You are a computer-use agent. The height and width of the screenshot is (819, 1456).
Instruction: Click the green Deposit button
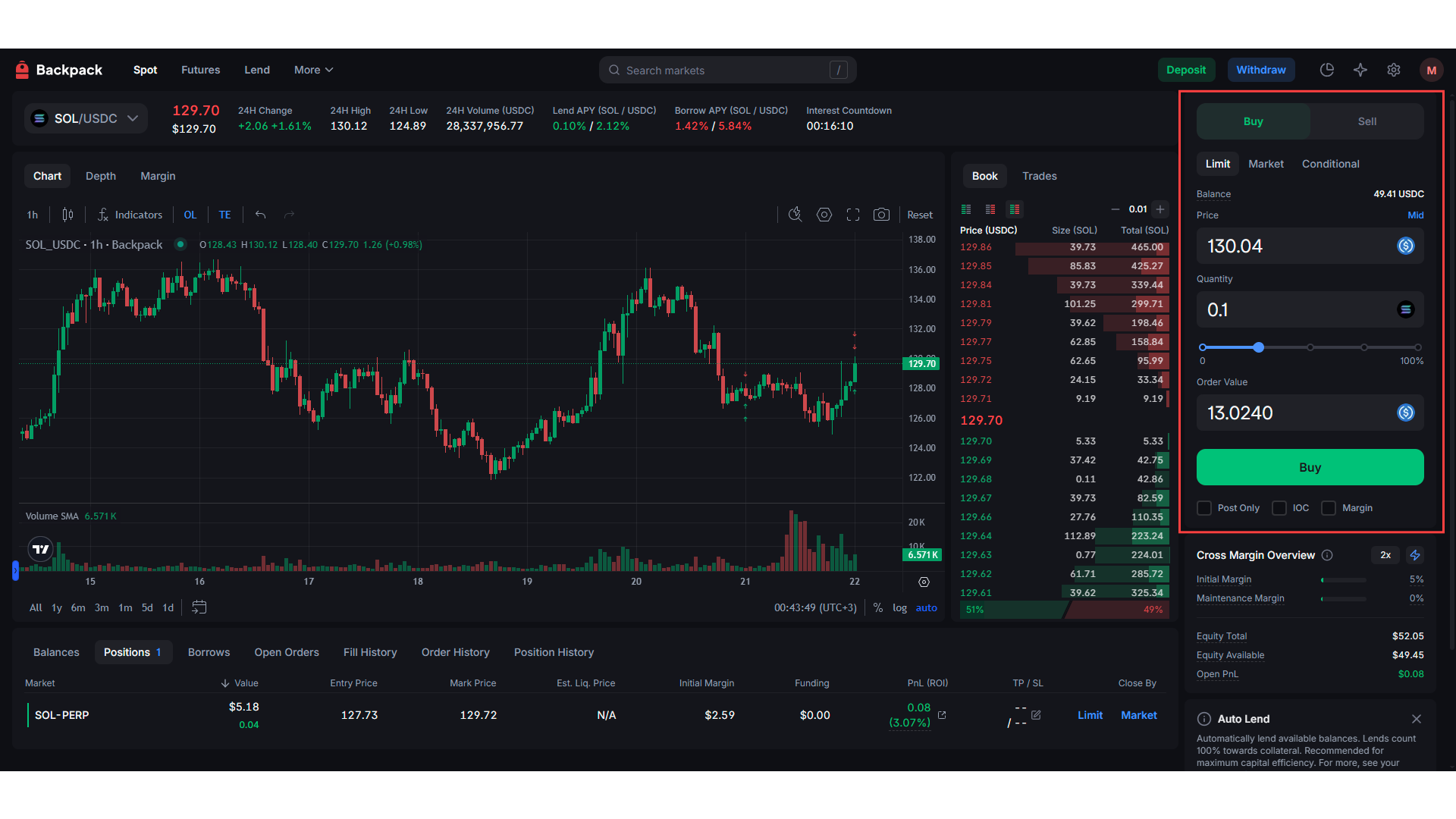click(x=1187, y=70)
